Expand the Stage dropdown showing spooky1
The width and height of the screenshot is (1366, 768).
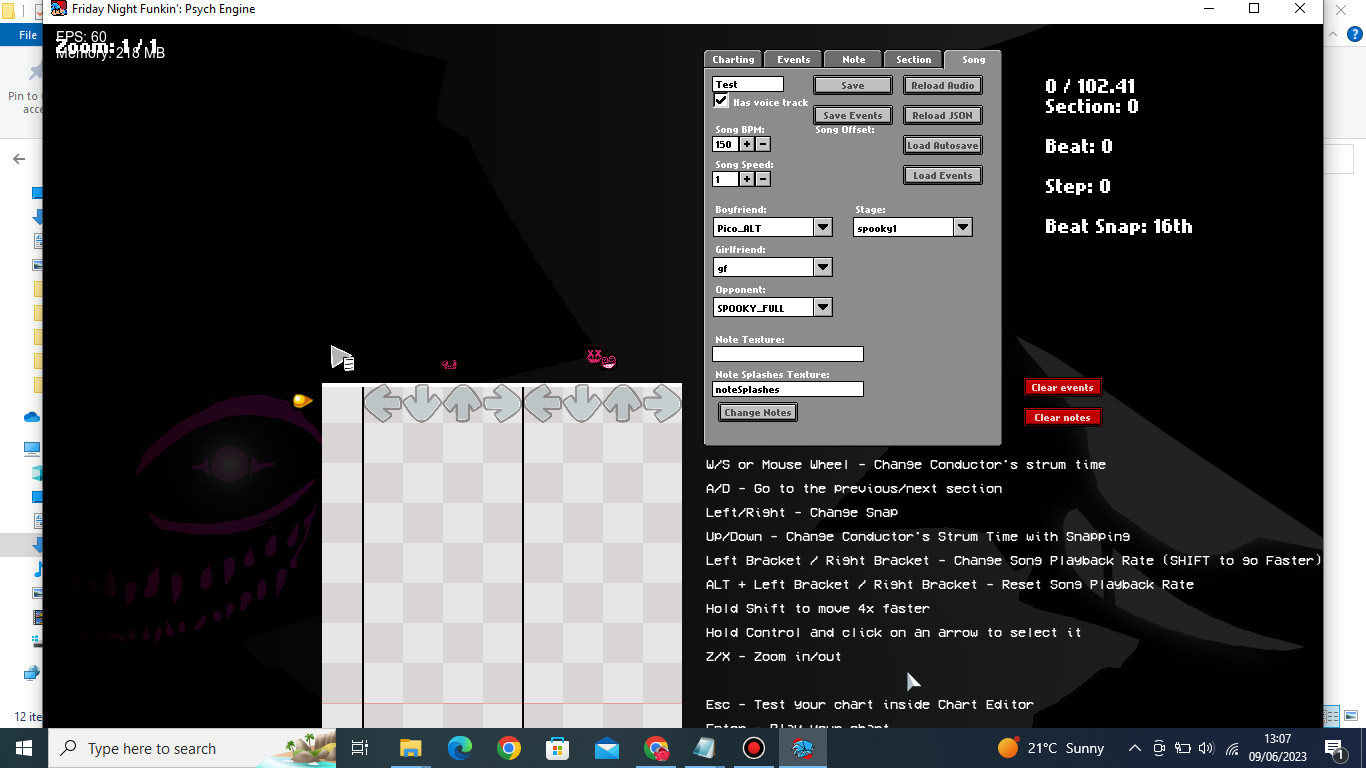click(x=962, y=227)
